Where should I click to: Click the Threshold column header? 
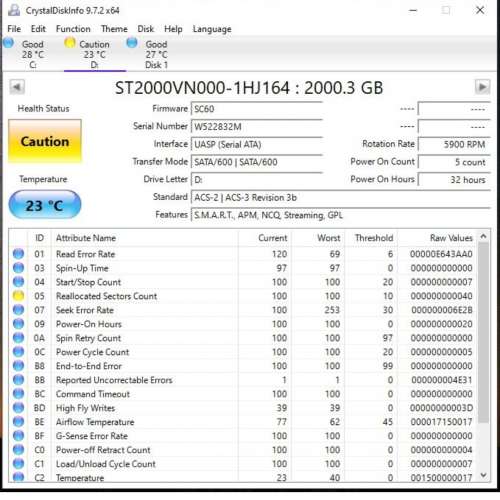pos(371,238)
